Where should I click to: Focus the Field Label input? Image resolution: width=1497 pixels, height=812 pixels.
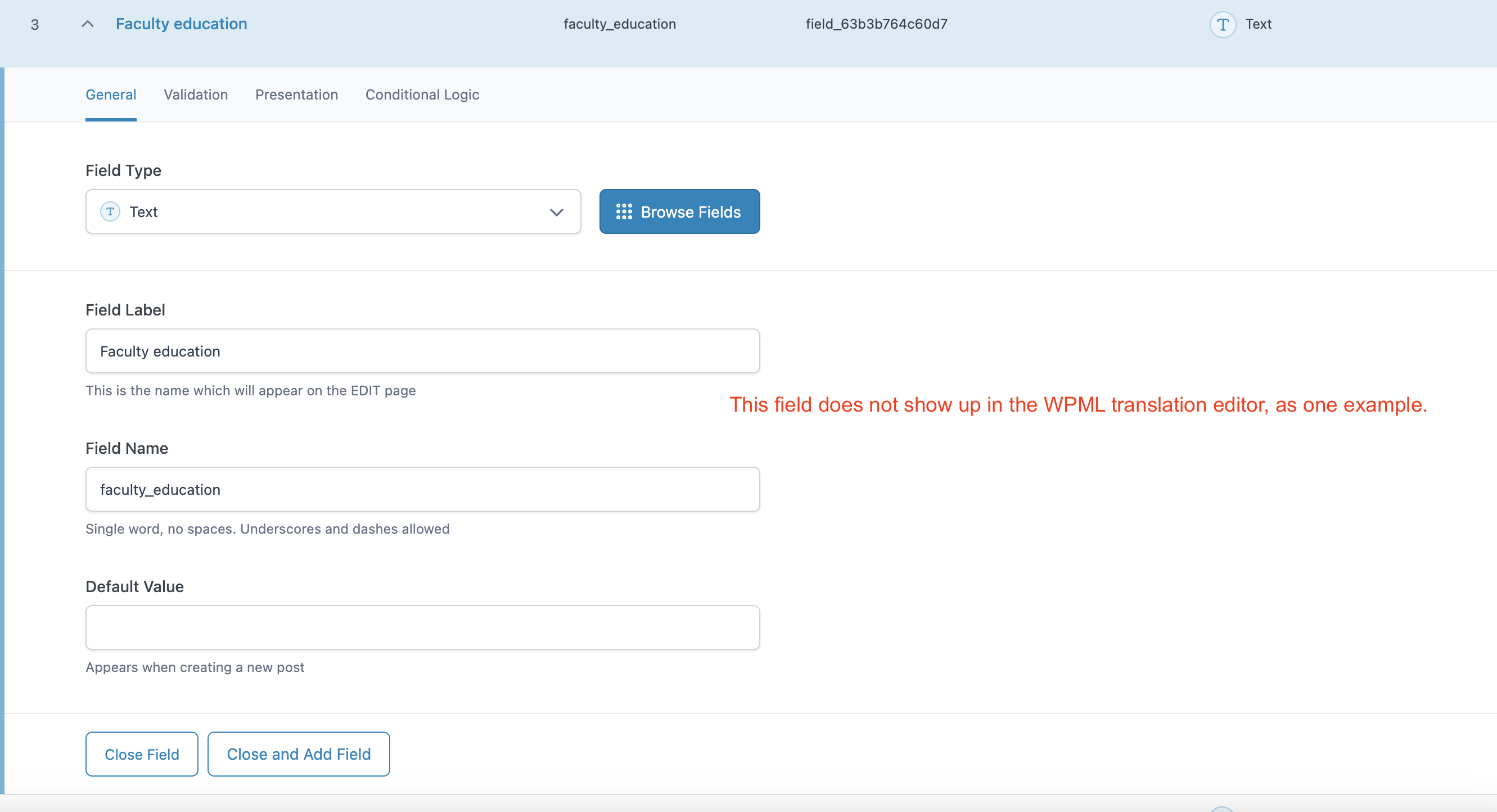click(x=422, y=351)
